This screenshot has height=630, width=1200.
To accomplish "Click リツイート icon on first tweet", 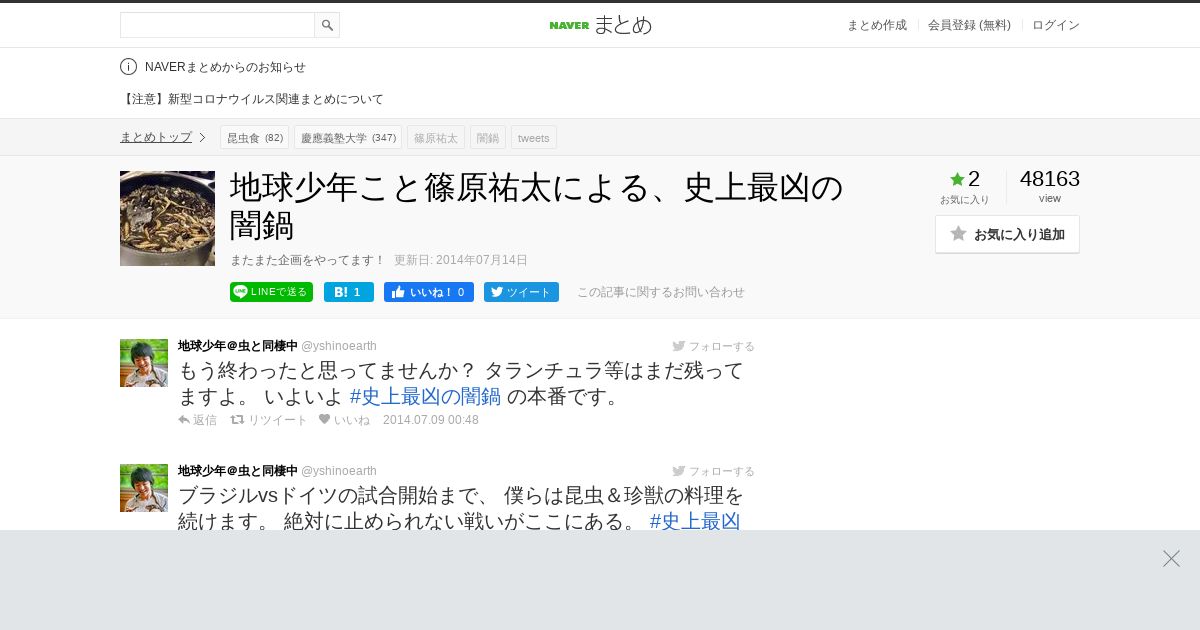I will [269, 420].
